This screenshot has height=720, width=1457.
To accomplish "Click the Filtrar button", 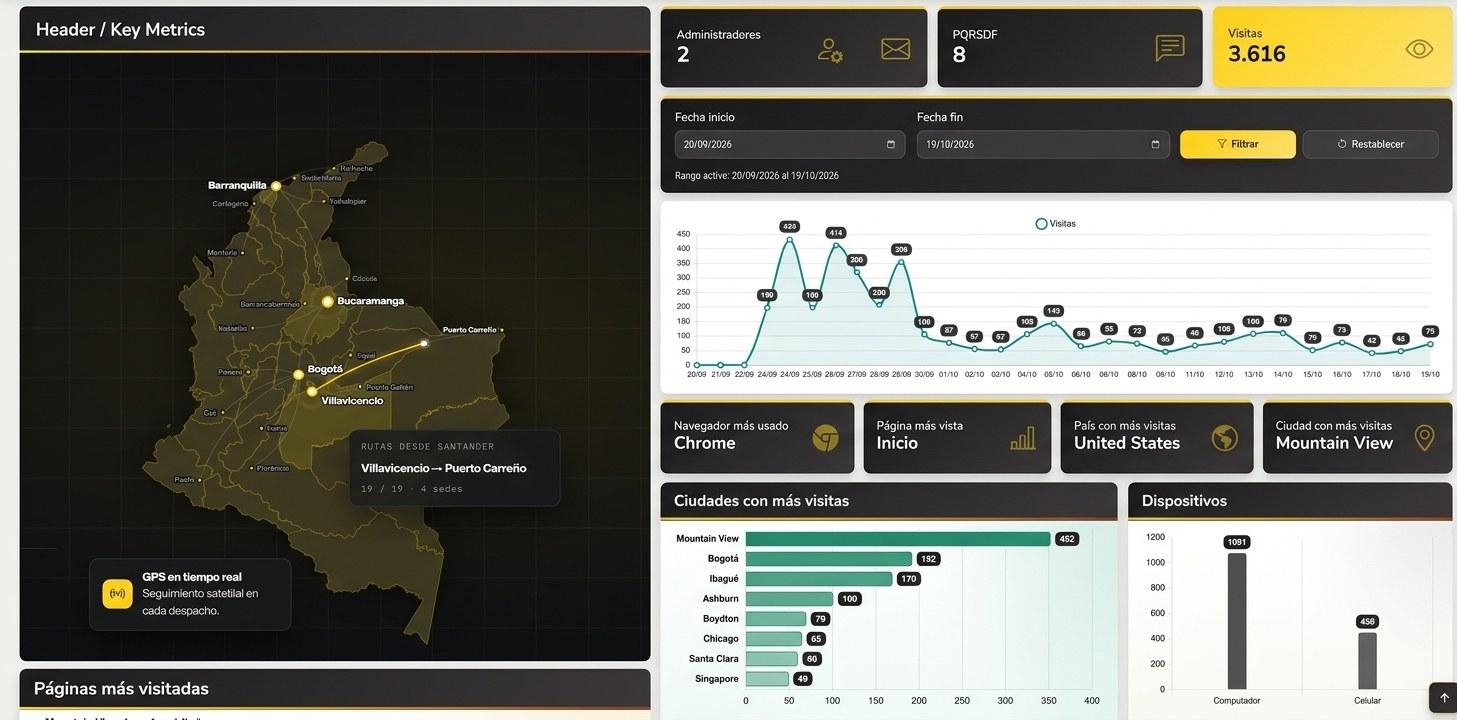I will point(1238,144).
